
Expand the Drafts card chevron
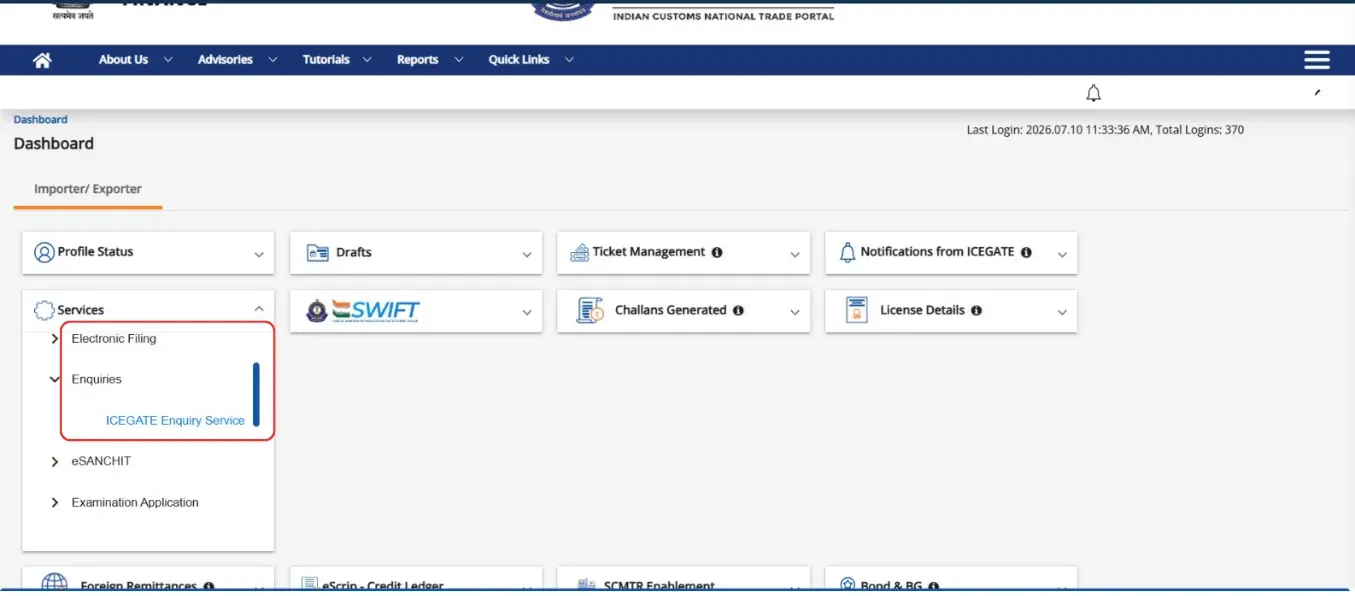click(527, 255)
